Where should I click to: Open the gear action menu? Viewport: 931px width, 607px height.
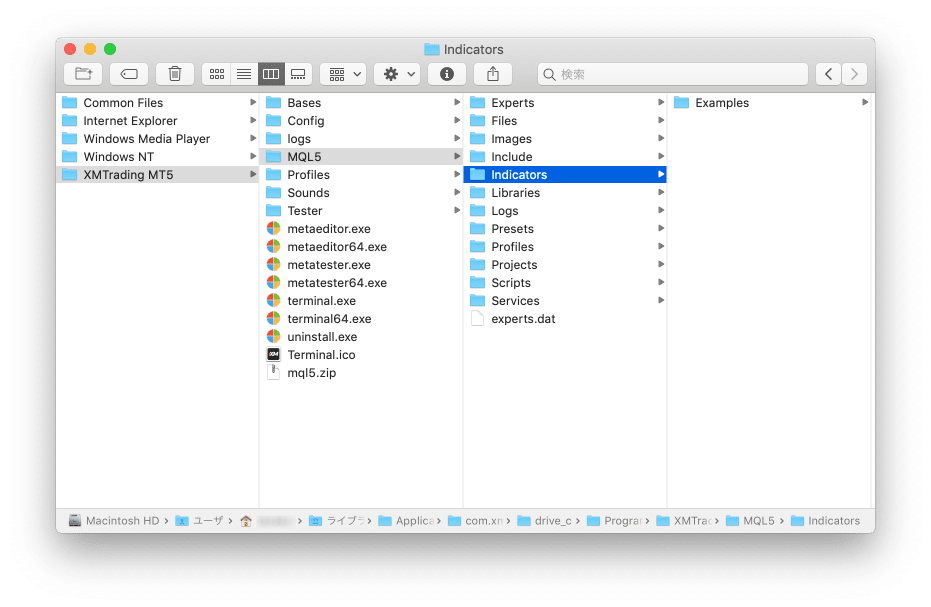[397, 74]
